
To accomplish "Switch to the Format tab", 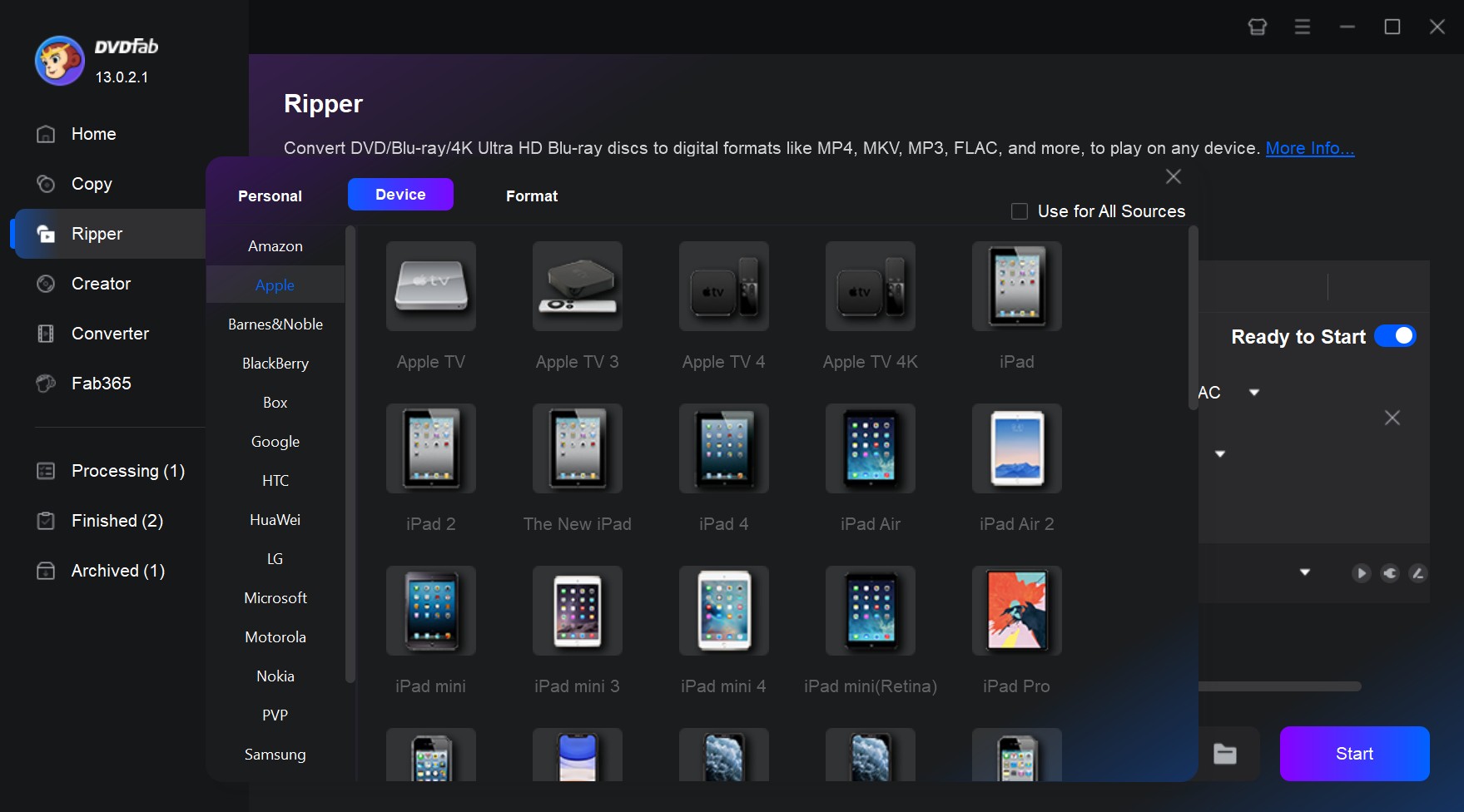I will 532,196.
